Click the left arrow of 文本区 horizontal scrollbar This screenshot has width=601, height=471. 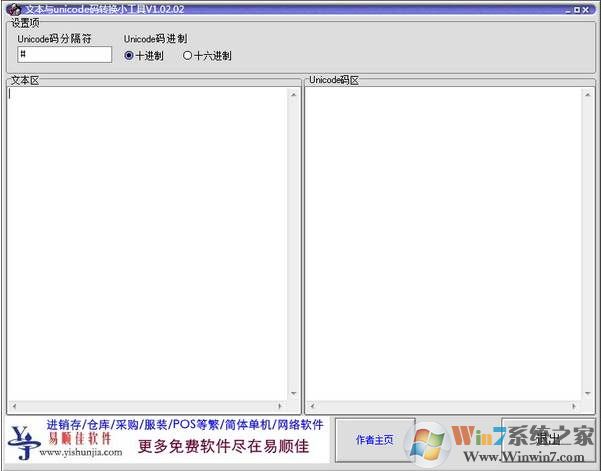(13, 406)
